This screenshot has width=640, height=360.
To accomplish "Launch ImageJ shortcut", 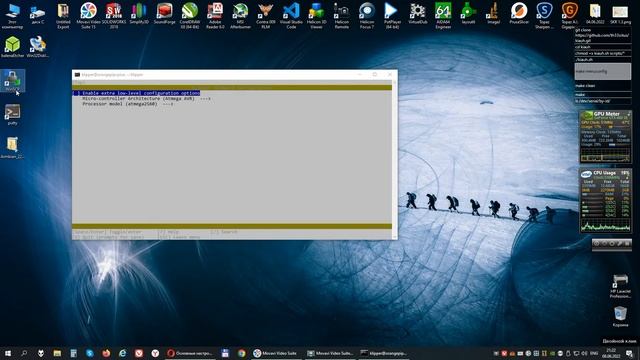I will coord(493,14).
